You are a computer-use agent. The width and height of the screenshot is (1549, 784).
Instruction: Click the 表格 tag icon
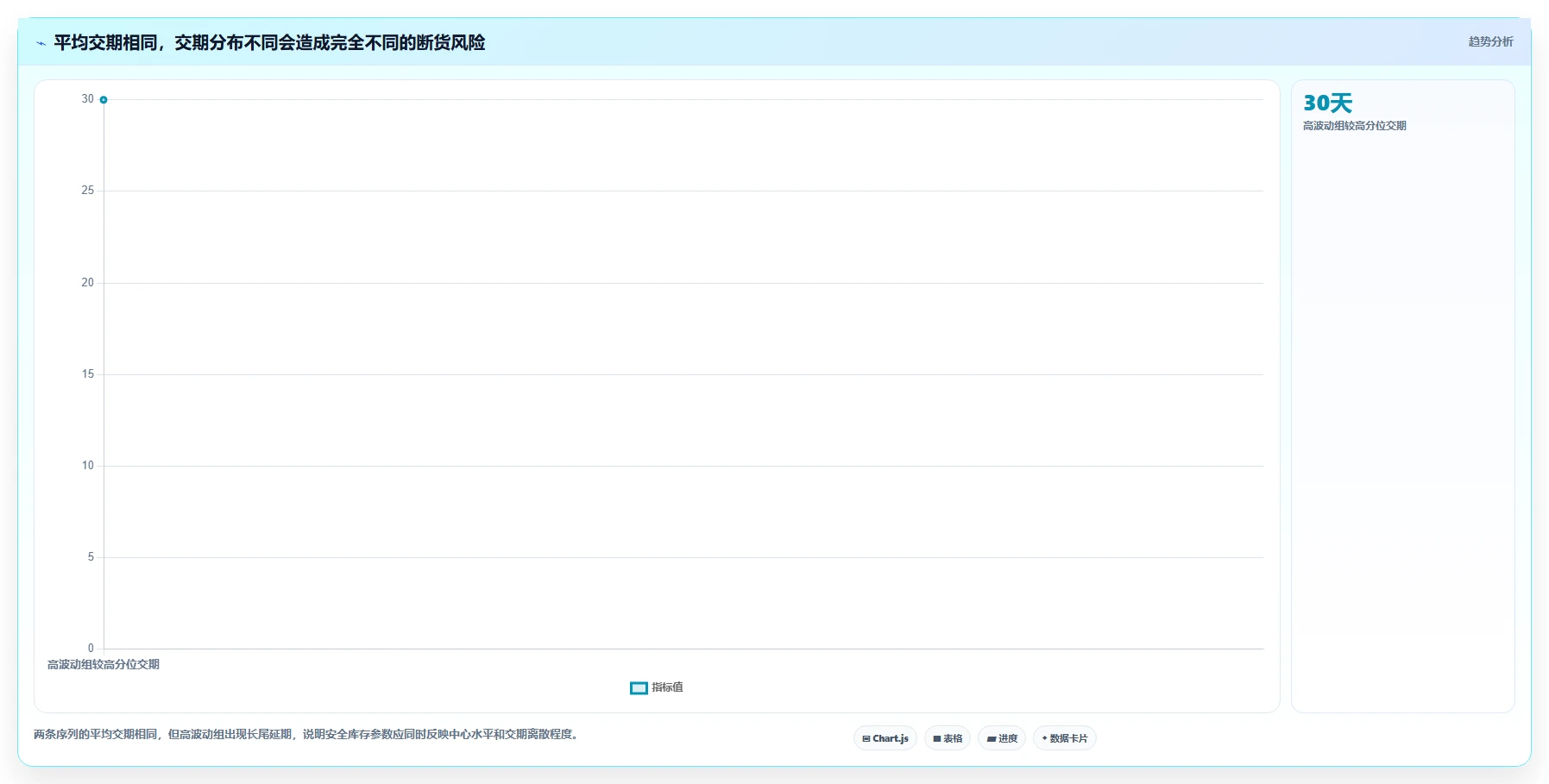click(937, 739)
